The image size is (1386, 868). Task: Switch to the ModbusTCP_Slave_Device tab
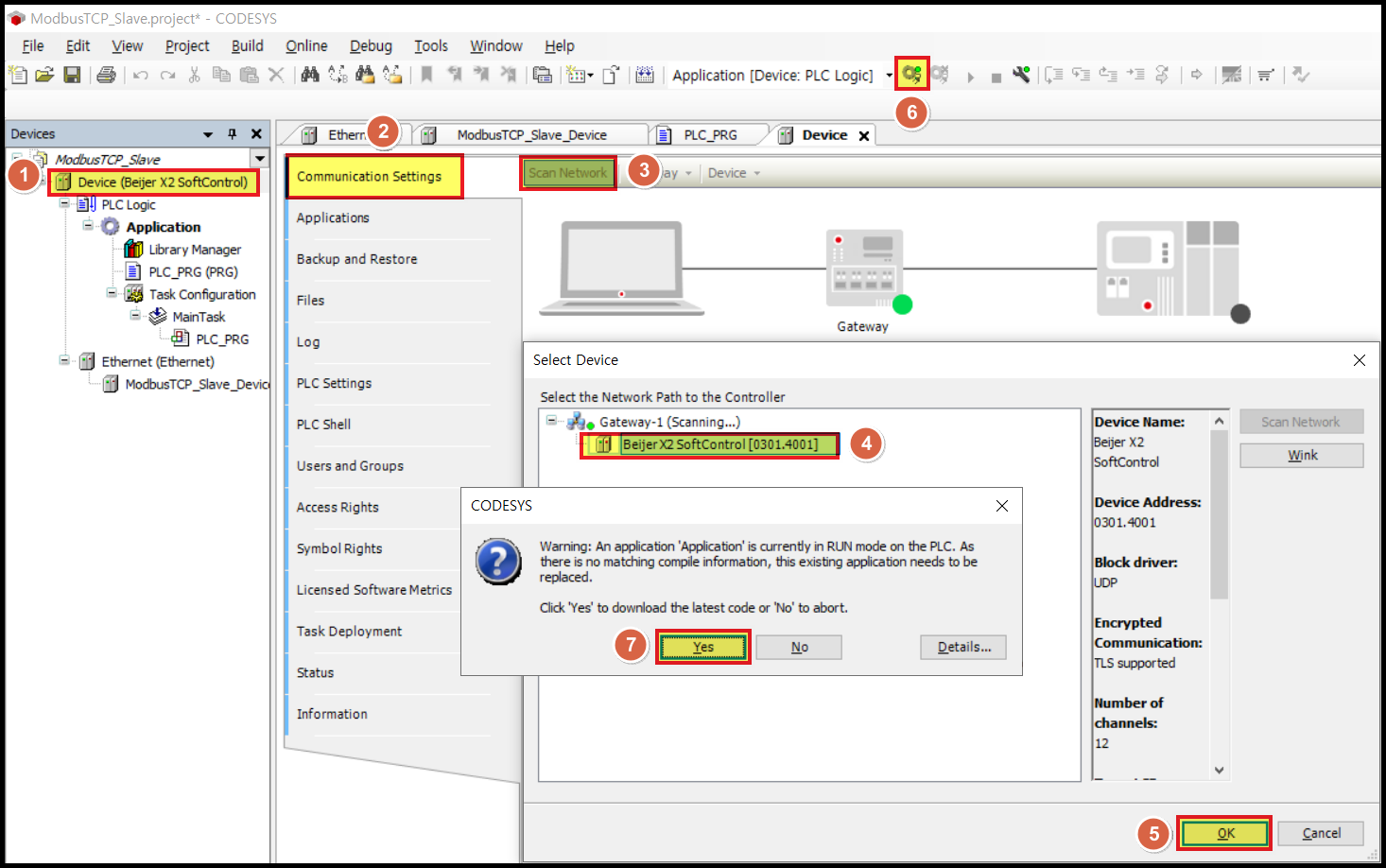coord(531,135)
